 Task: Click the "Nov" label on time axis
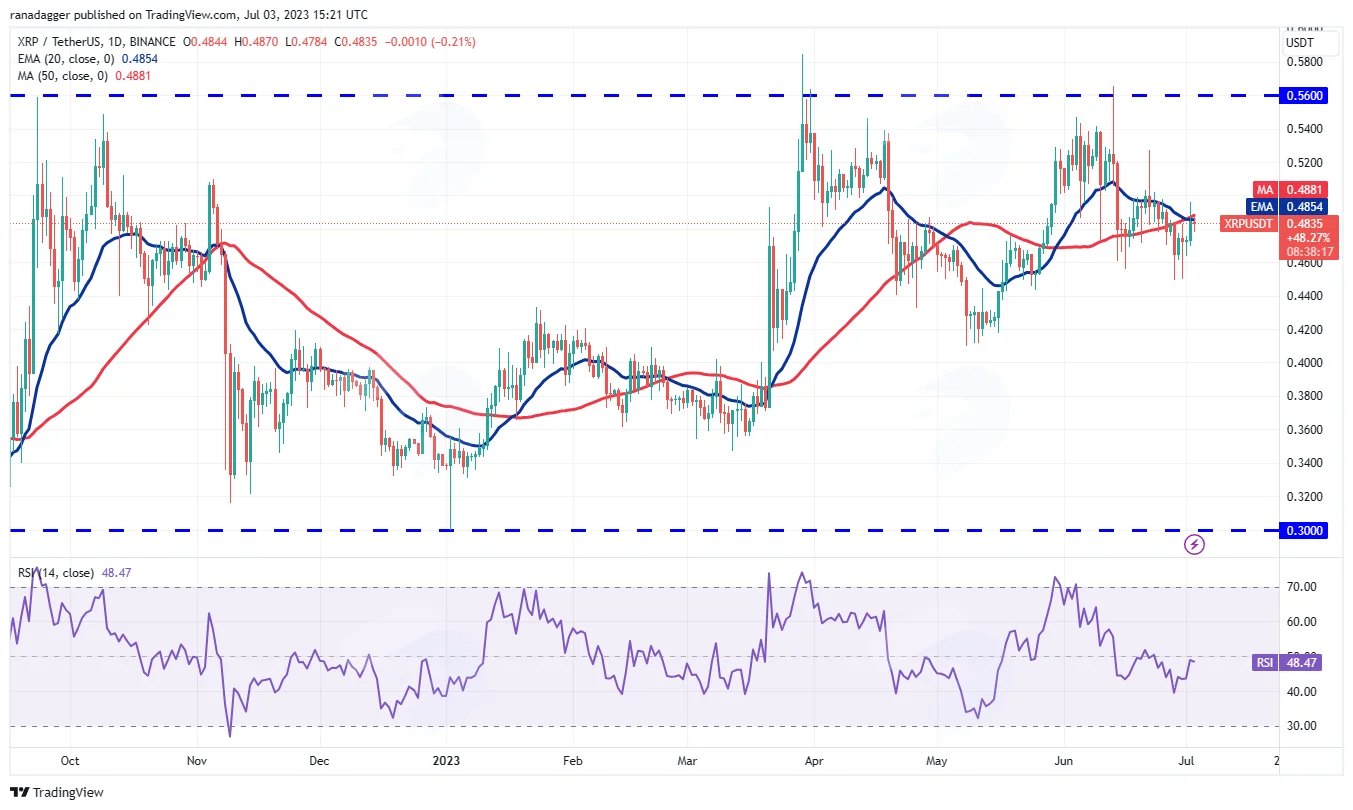point(198,760)
